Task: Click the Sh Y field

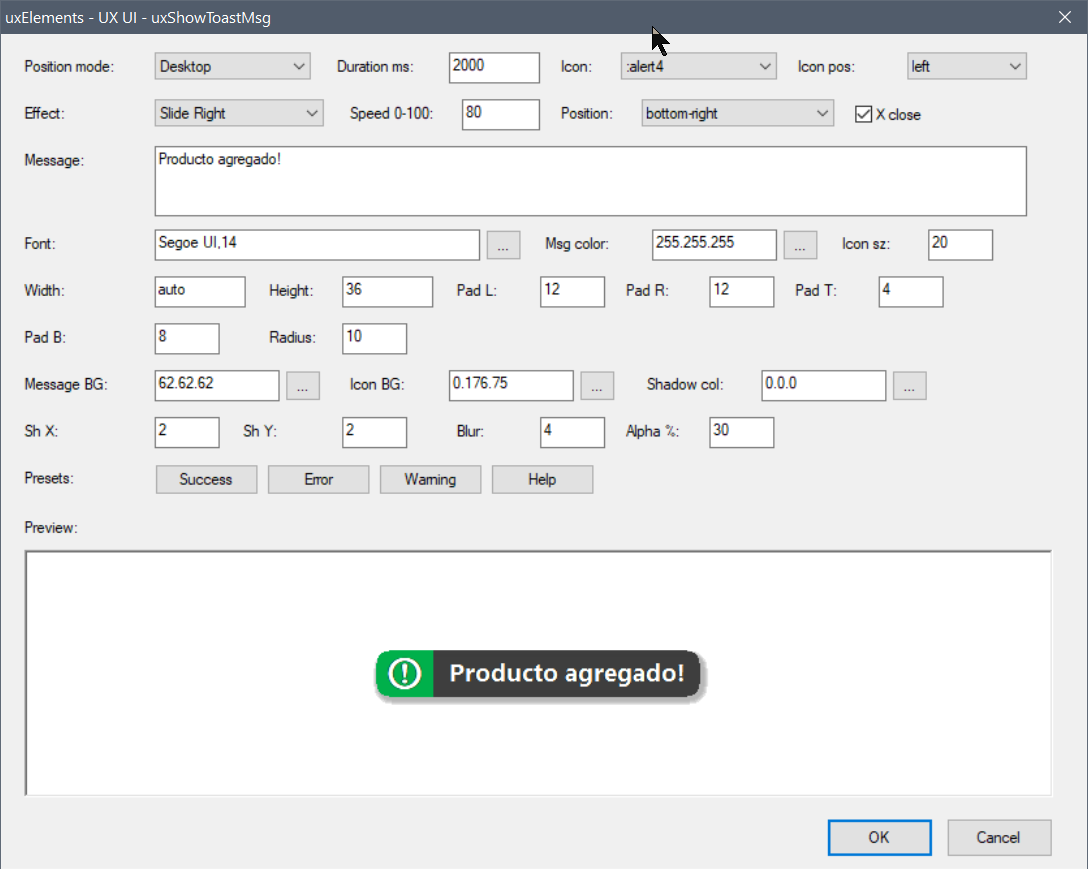Action: click(374, 432)
